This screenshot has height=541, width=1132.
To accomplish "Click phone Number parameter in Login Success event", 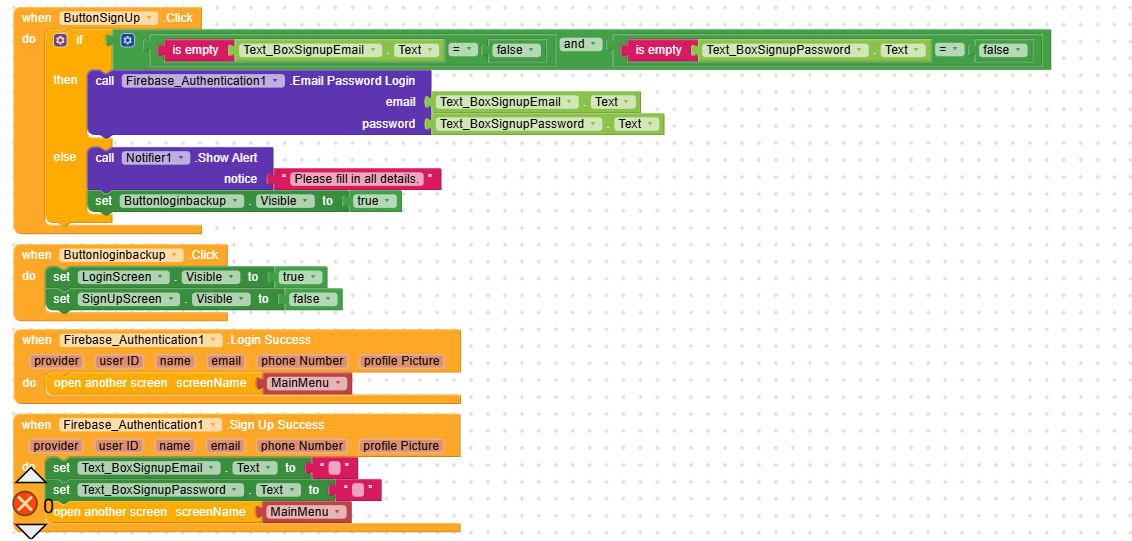I will (x=302, y=361).
